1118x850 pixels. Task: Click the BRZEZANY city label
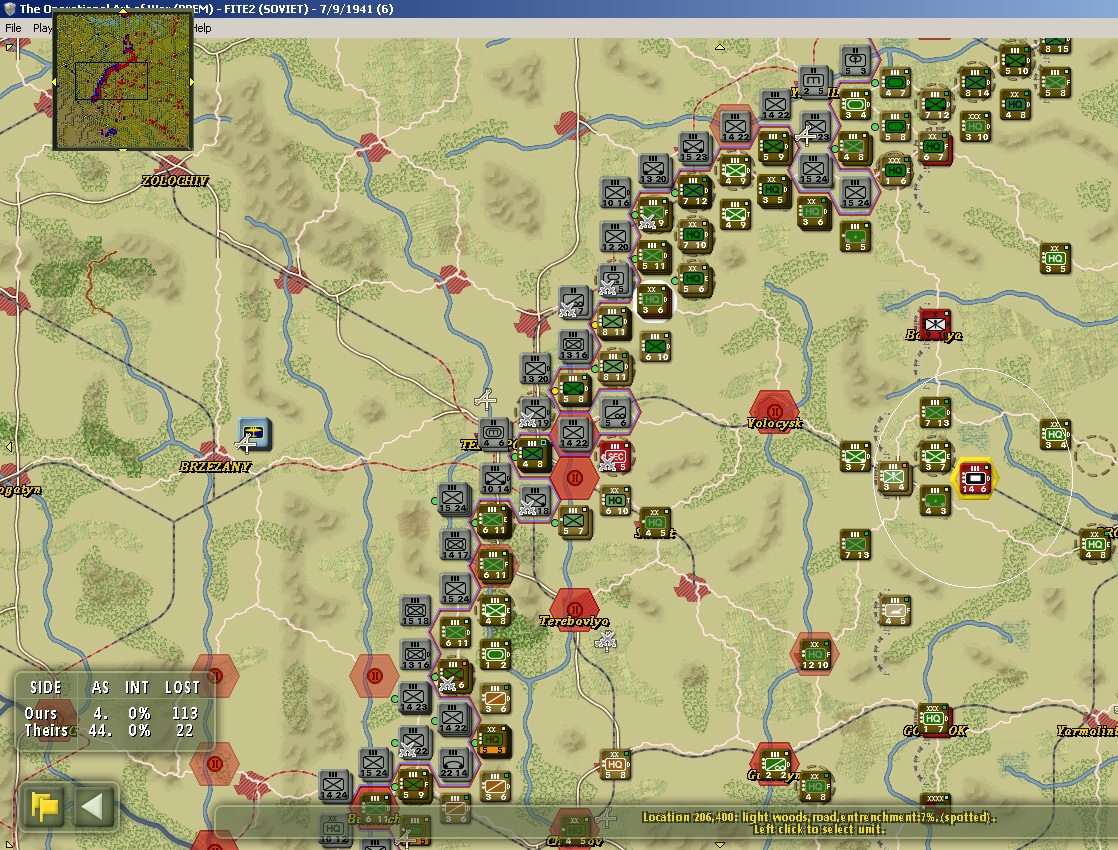pyautogui.click(x=215, y=467)
